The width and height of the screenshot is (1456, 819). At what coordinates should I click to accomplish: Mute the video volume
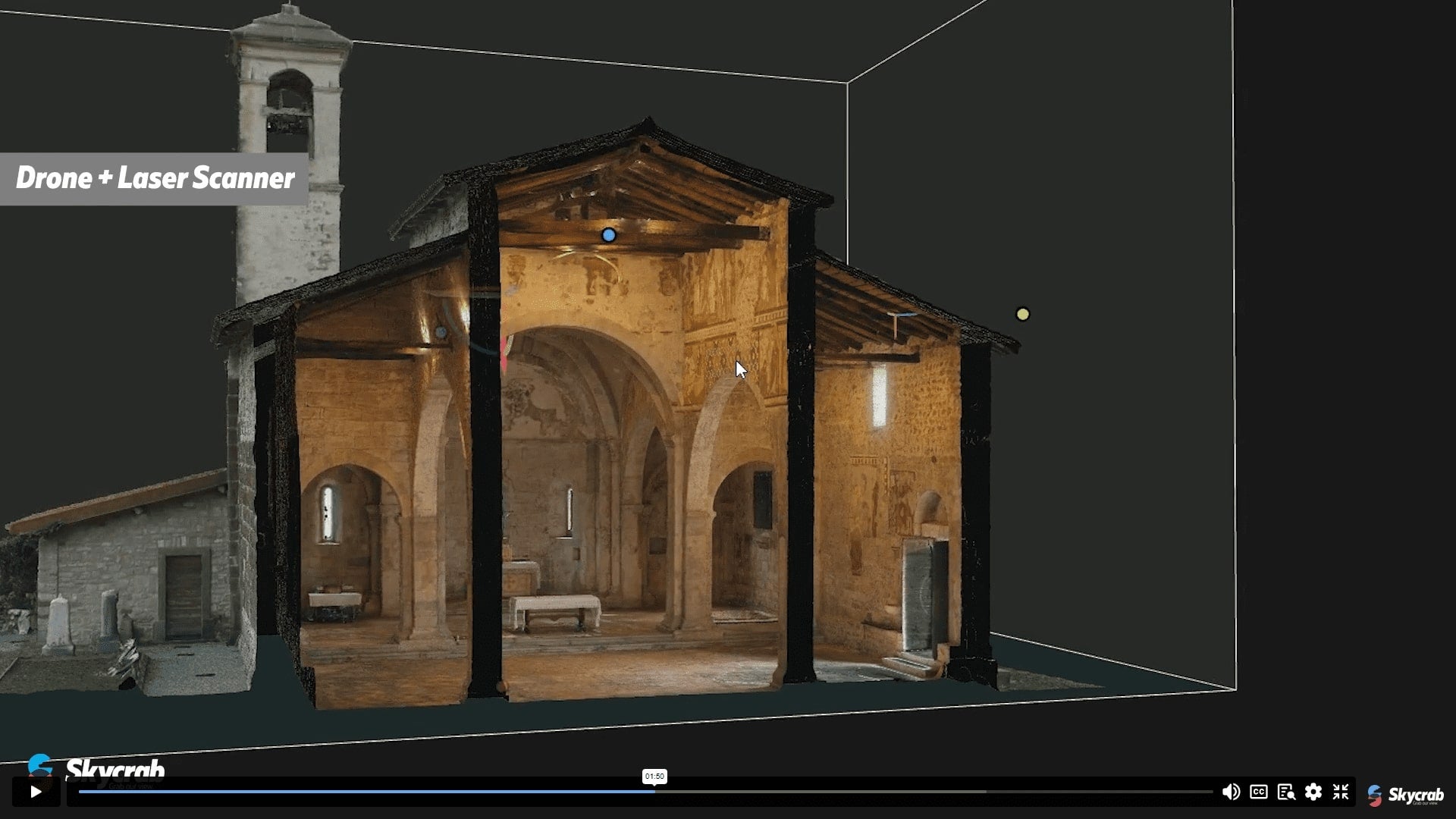[1231, 792]
